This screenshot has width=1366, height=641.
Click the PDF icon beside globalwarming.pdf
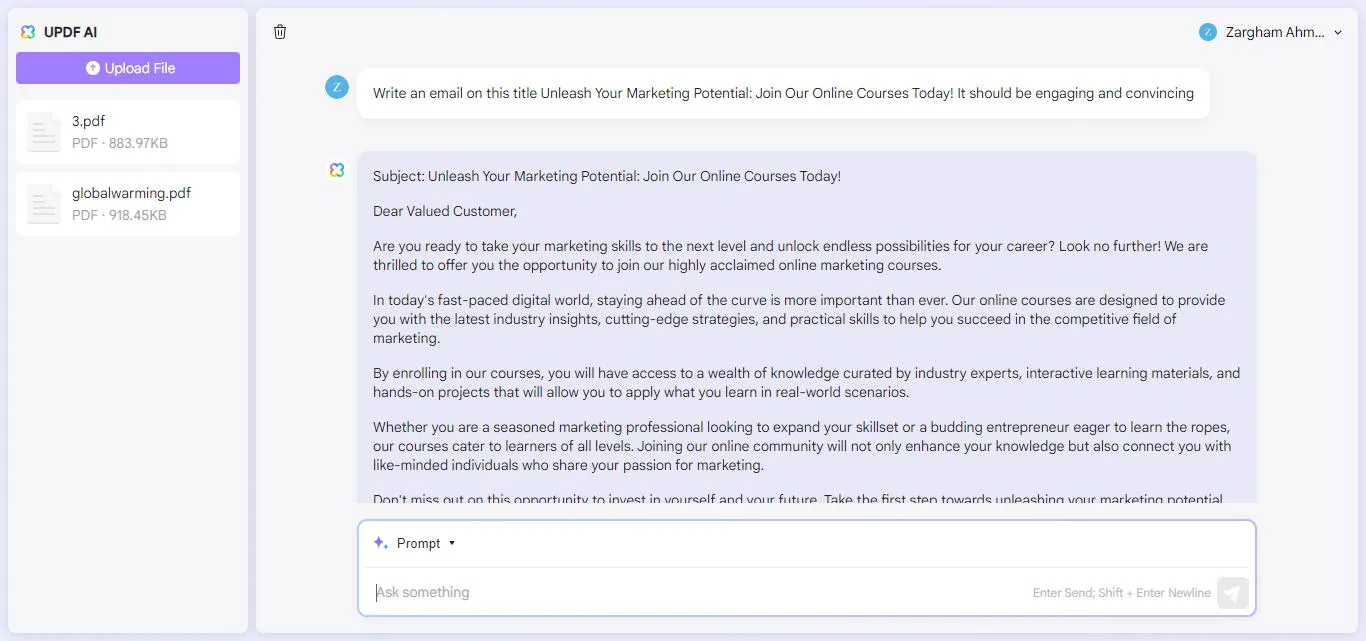(43, 204)
